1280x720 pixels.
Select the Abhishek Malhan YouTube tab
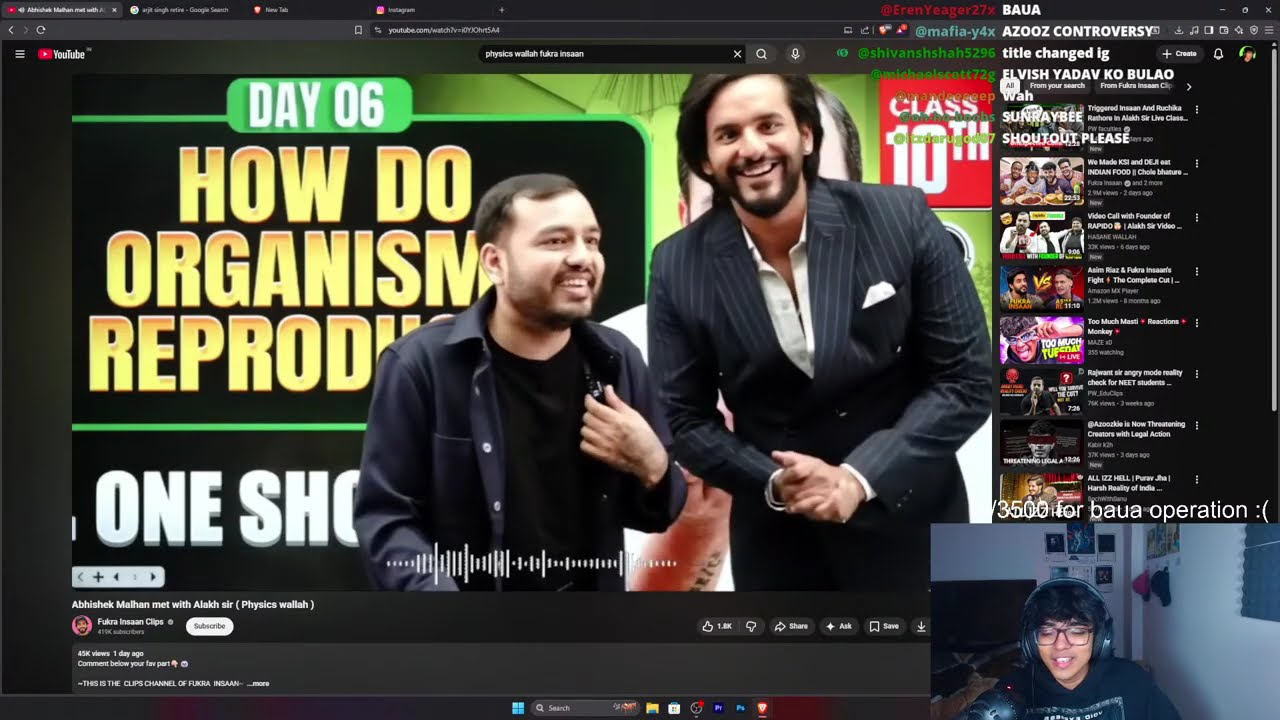click(x=60, y=10)
